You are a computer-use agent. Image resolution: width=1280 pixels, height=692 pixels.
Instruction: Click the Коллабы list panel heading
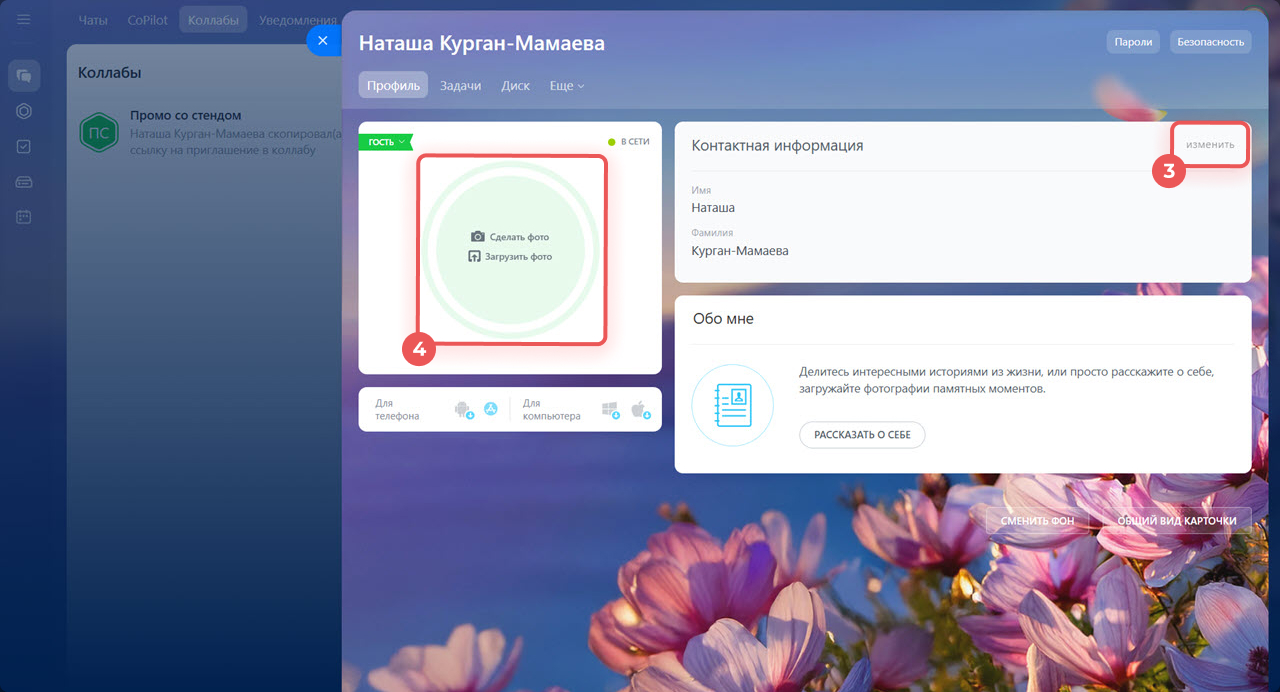pyautogui.click(x=110, y=73)
